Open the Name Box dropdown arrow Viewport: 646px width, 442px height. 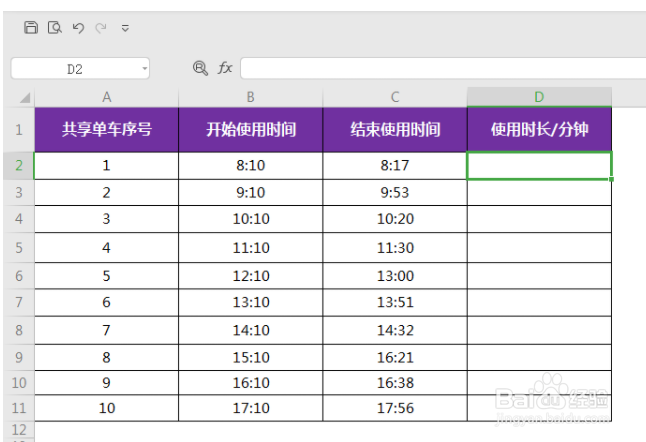pos(145,68)
